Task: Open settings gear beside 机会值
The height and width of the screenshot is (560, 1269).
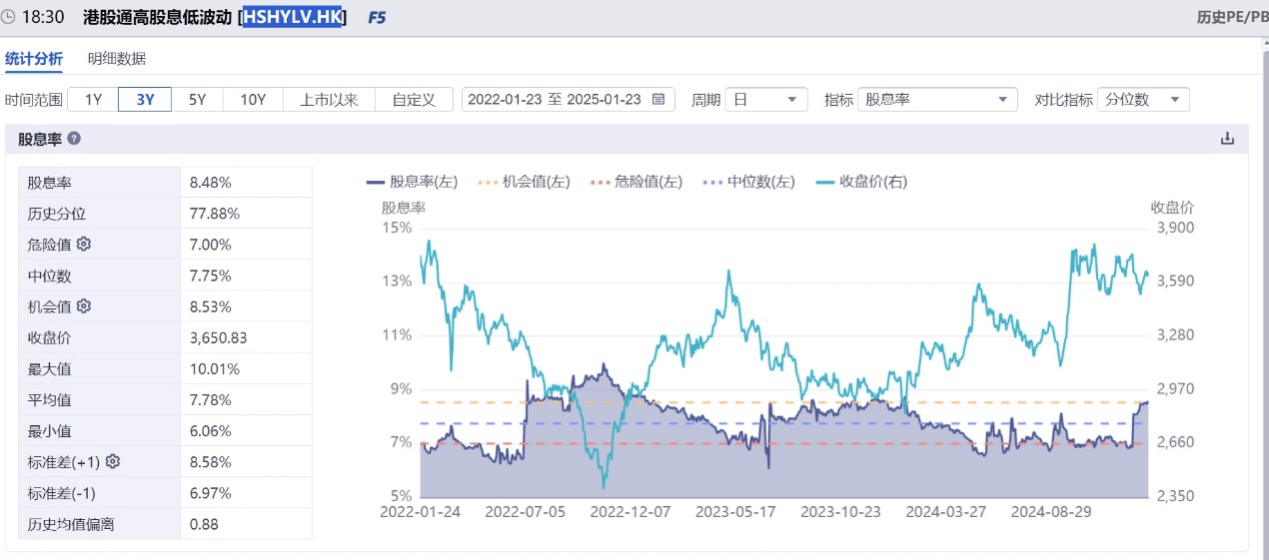Action: tap(84, 306)
